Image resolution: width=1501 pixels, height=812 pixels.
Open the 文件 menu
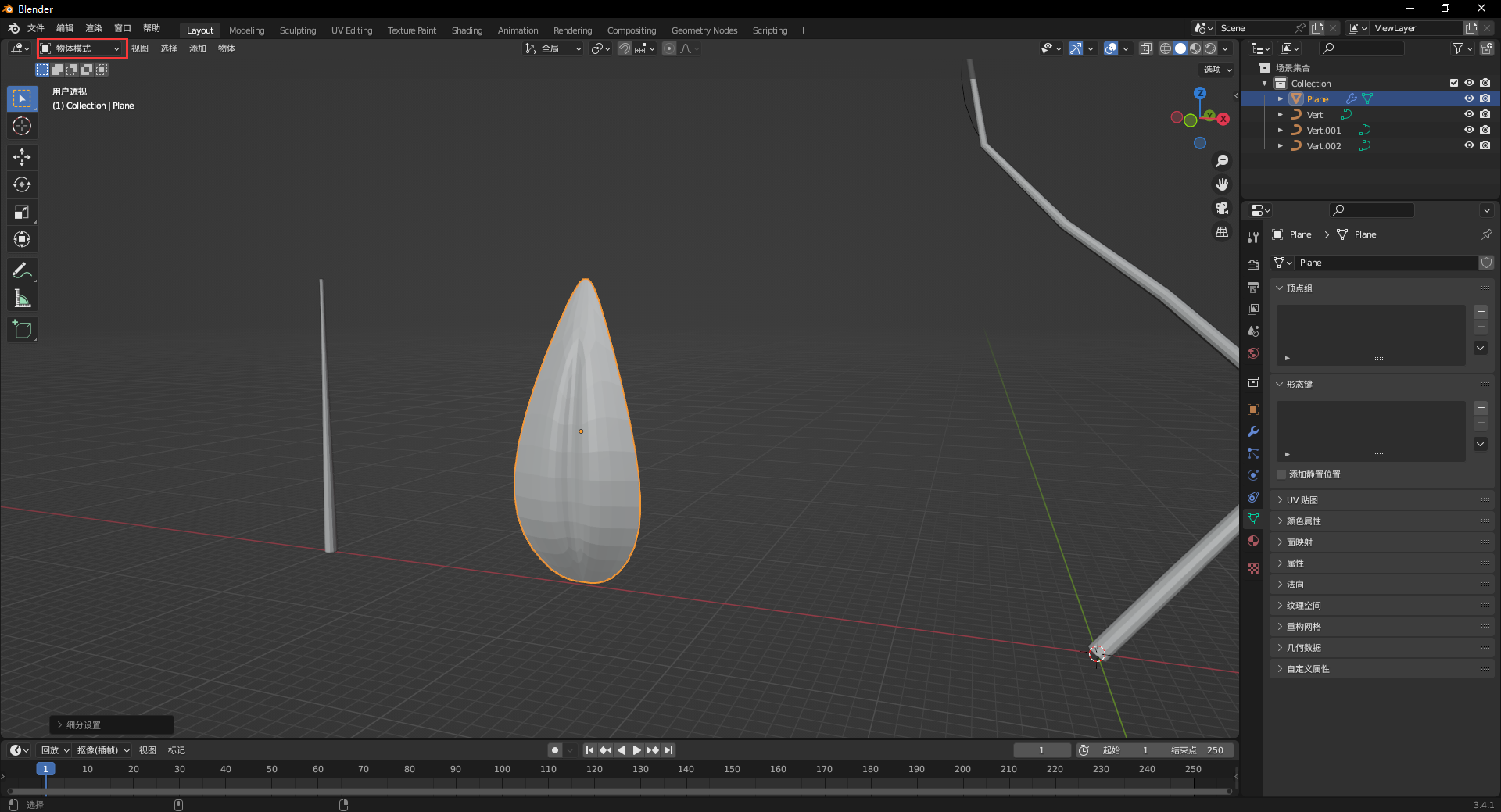pyautogui.click(x=36, y=28)
